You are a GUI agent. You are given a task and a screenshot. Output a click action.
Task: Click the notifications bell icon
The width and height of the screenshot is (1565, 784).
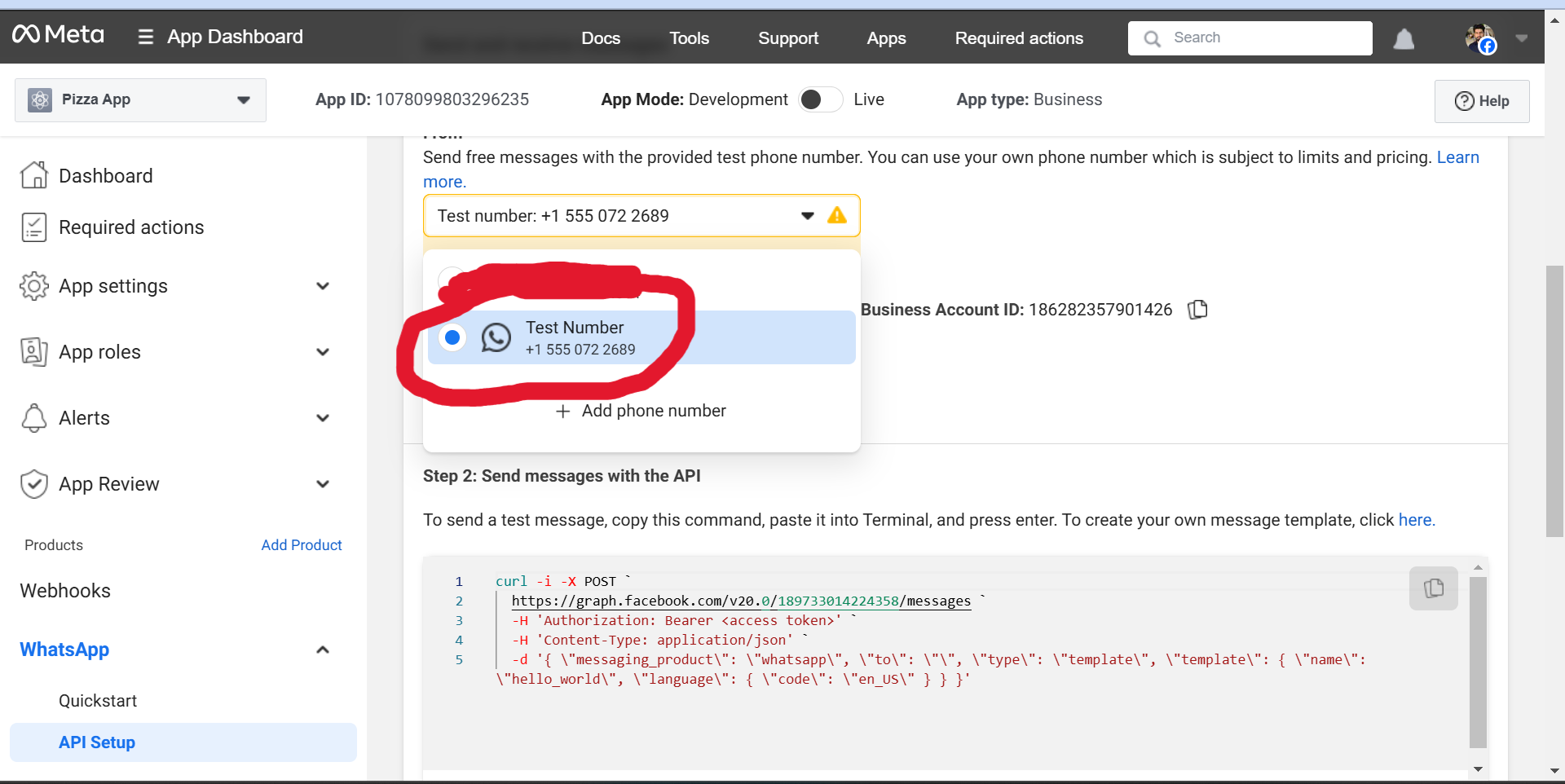(1404, 38)
